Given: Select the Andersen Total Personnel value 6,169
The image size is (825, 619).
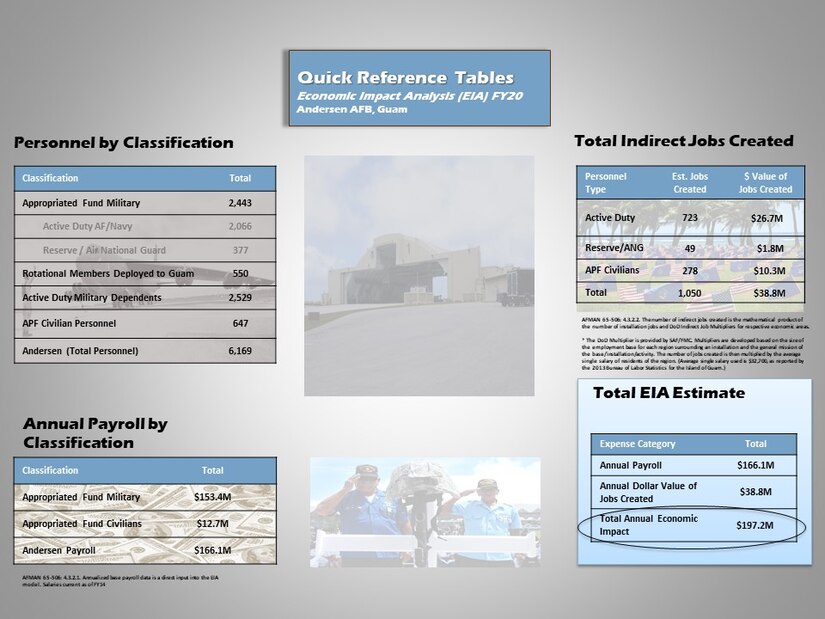Looking at the screenshot, I should click(x=240, y=349).
